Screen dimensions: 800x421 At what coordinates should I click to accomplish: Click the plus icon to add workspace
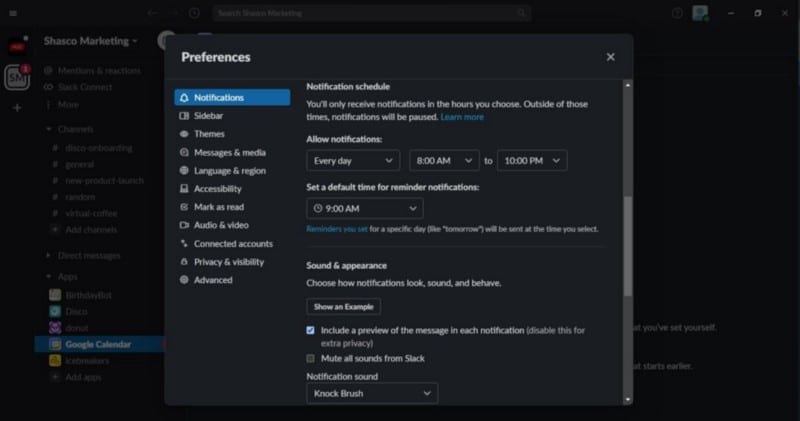click(16, 107)
